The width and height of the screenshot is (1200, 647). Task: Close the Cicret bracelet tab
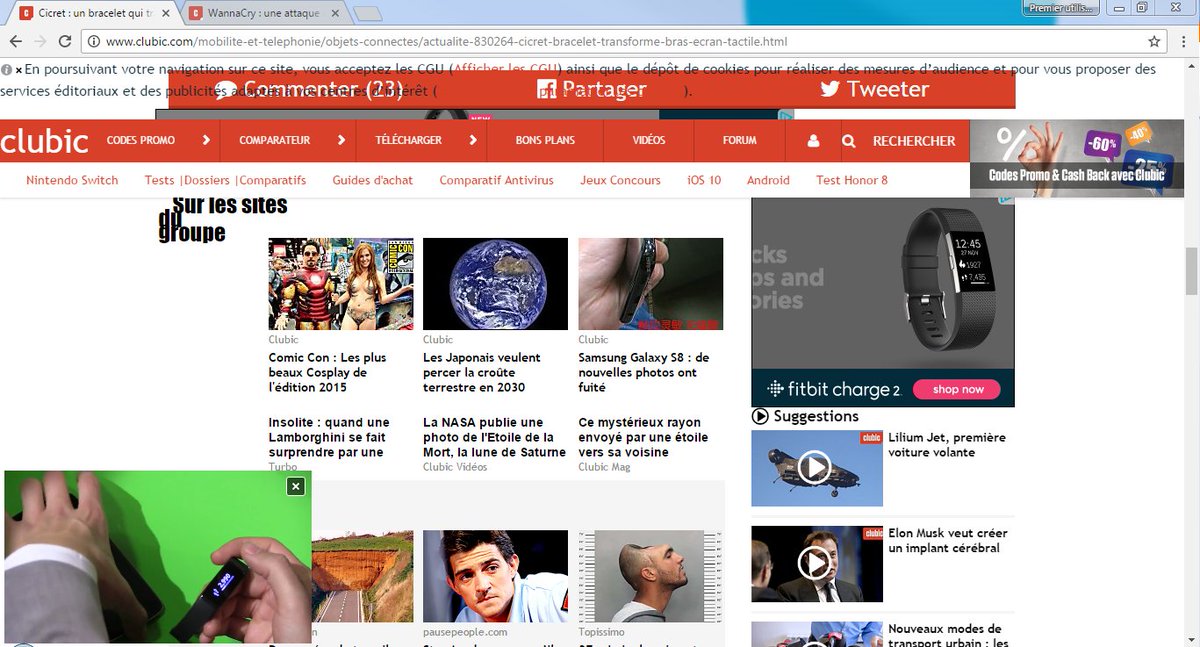coord(167,13)
